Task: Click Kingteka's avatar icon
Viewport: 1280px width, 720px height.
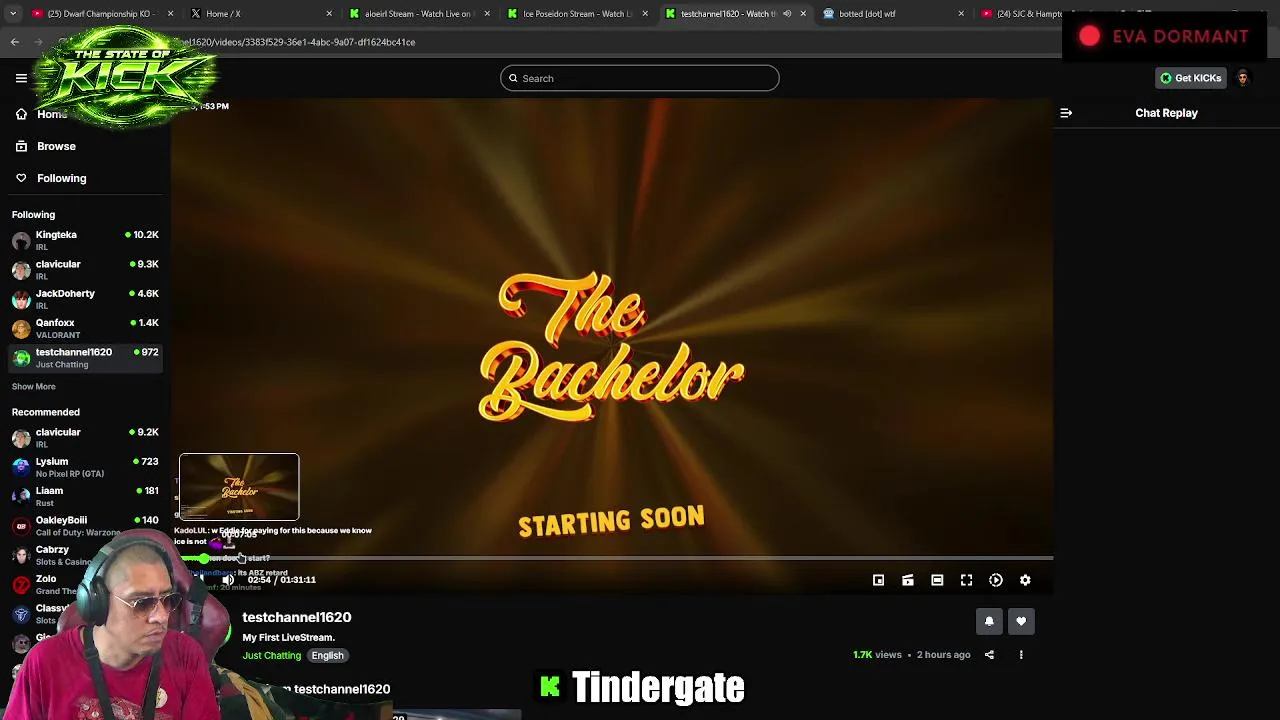Action: click(21, 241)
